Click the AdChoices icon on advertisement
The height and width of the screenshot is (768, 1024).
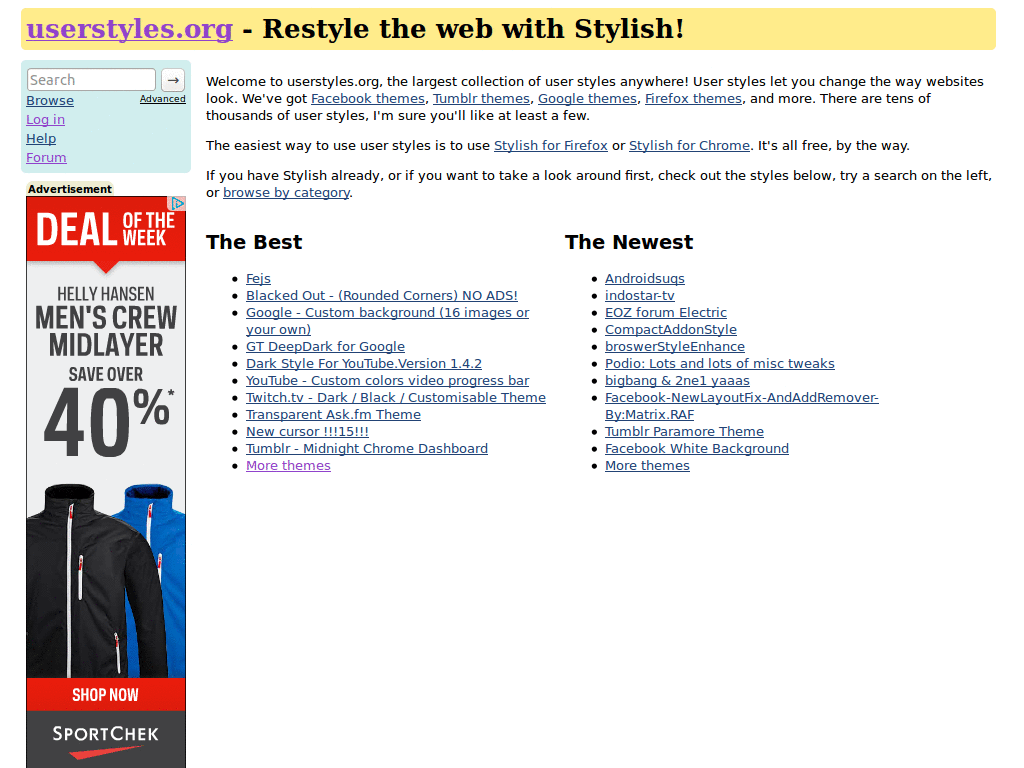(x=178, y=203)
